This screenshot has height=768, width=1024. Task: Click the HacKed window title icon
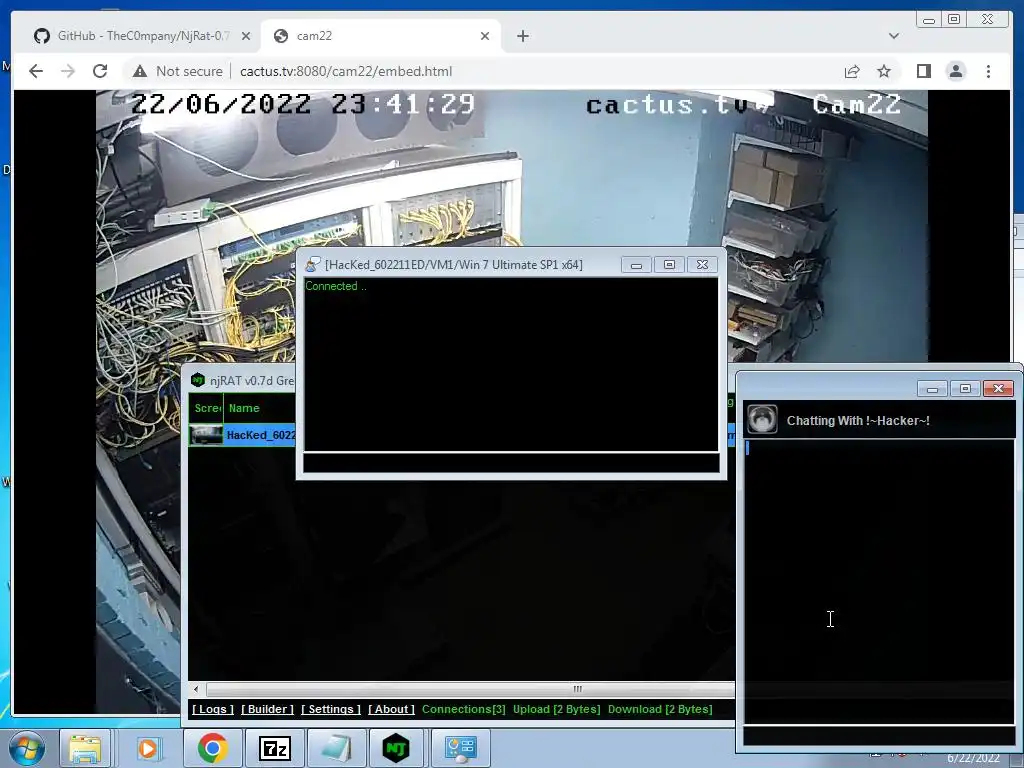click(313, 264)
